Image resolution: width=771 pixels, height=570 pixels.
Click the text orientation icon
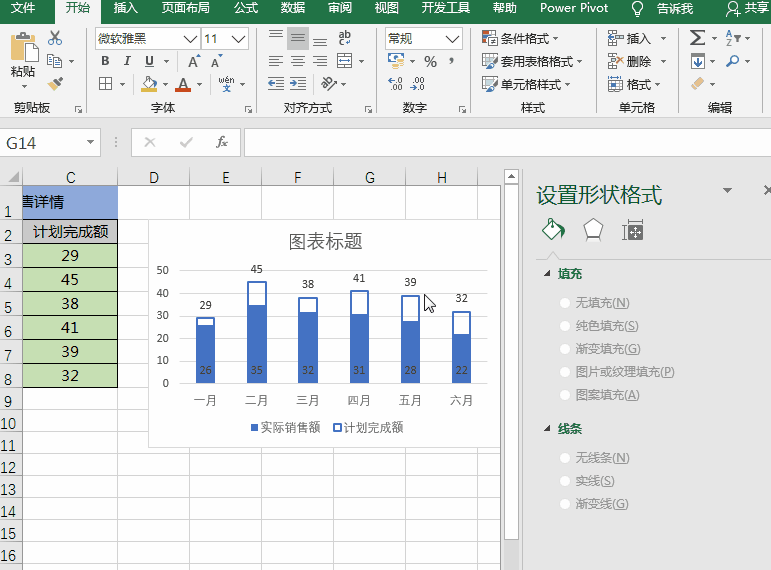pos(328,84)
